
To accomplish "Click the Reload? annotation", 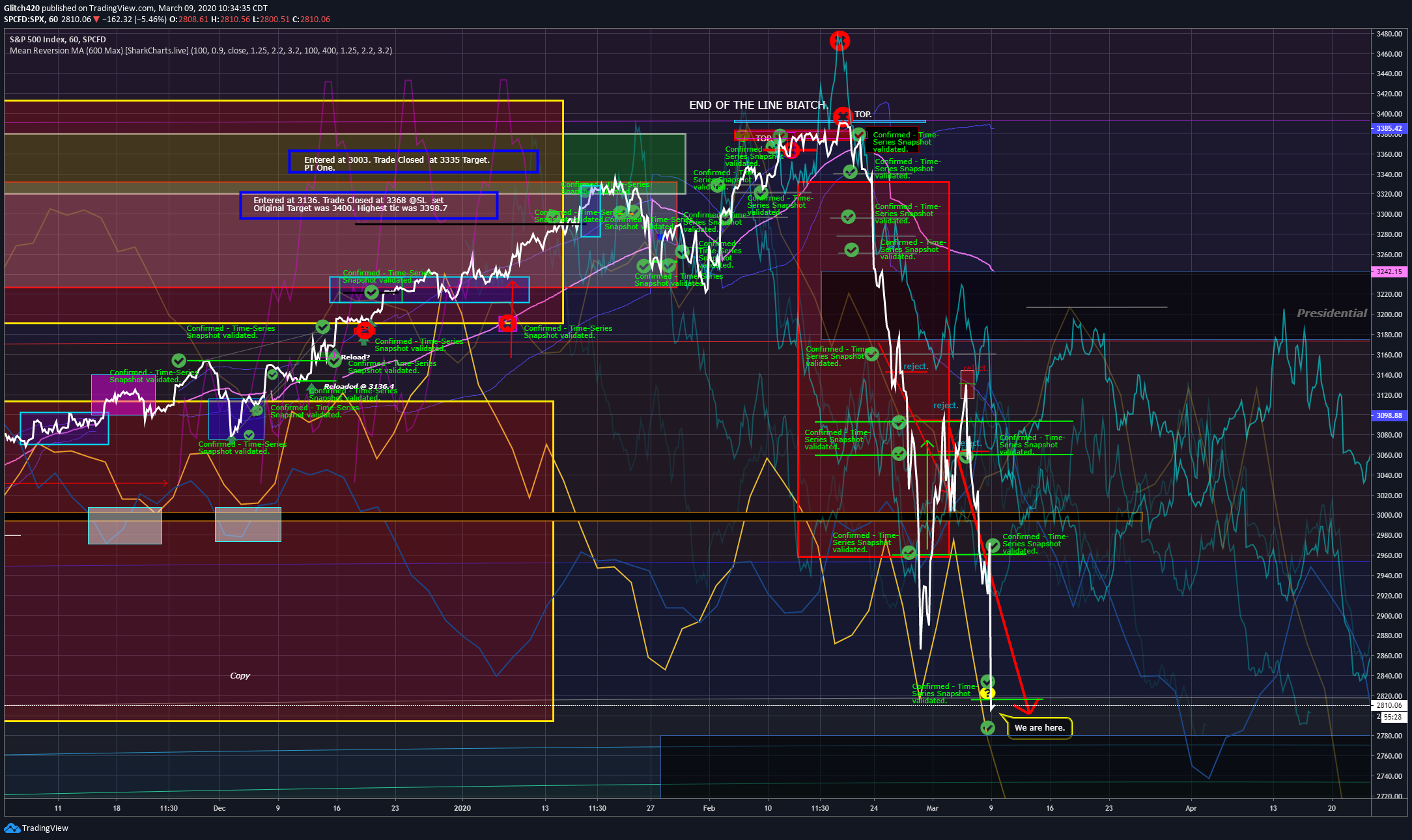I will click(355, 357).
